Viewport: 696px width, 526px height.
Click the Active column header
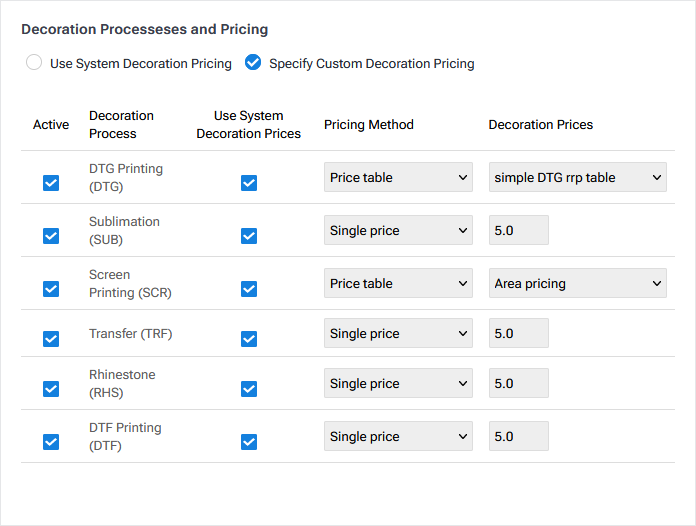click(51, 124)
